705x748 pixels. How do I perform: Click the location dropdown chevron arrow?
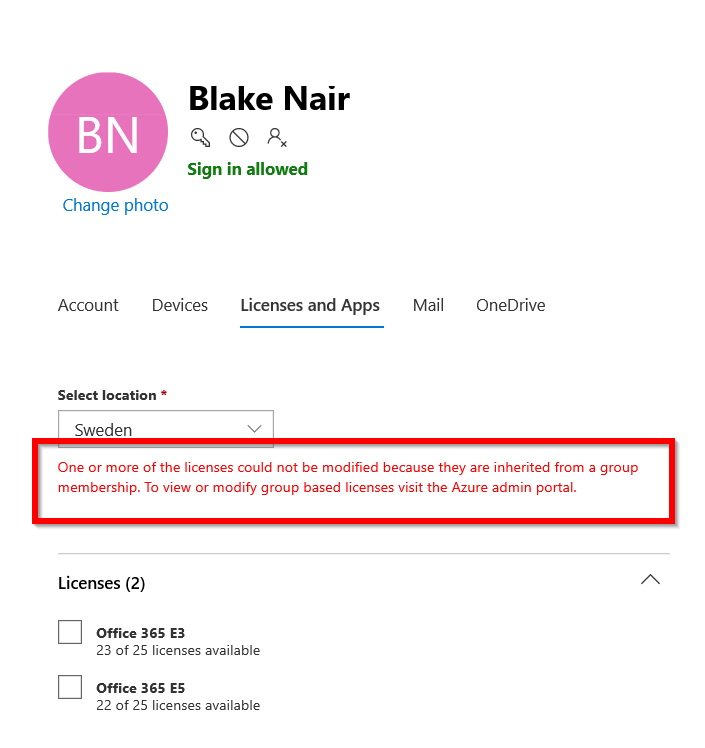(254, 429)
